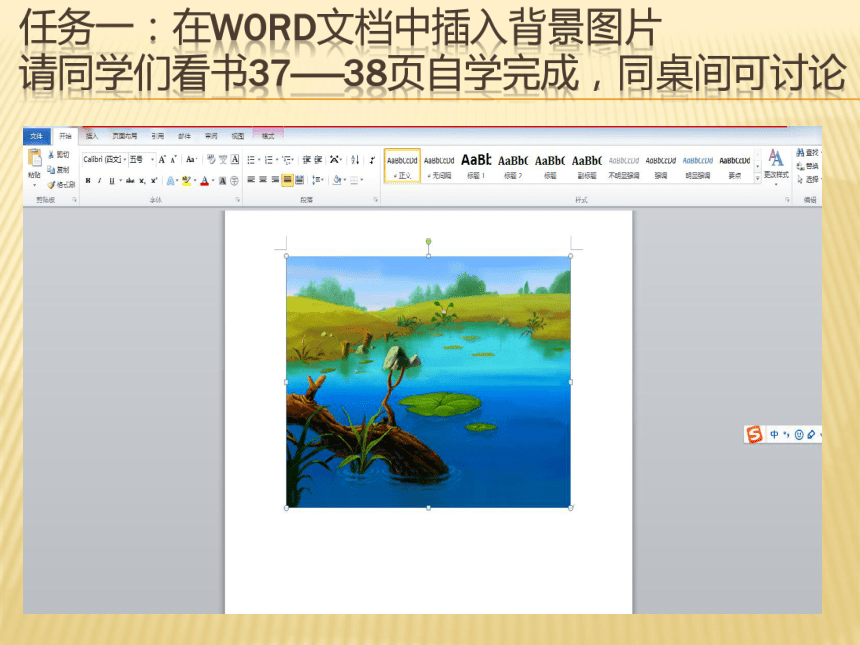Click the Replace (替换) icon
The height and width of the screenshot is (645, 860).
pyautogui.click(x=800, y=166)
